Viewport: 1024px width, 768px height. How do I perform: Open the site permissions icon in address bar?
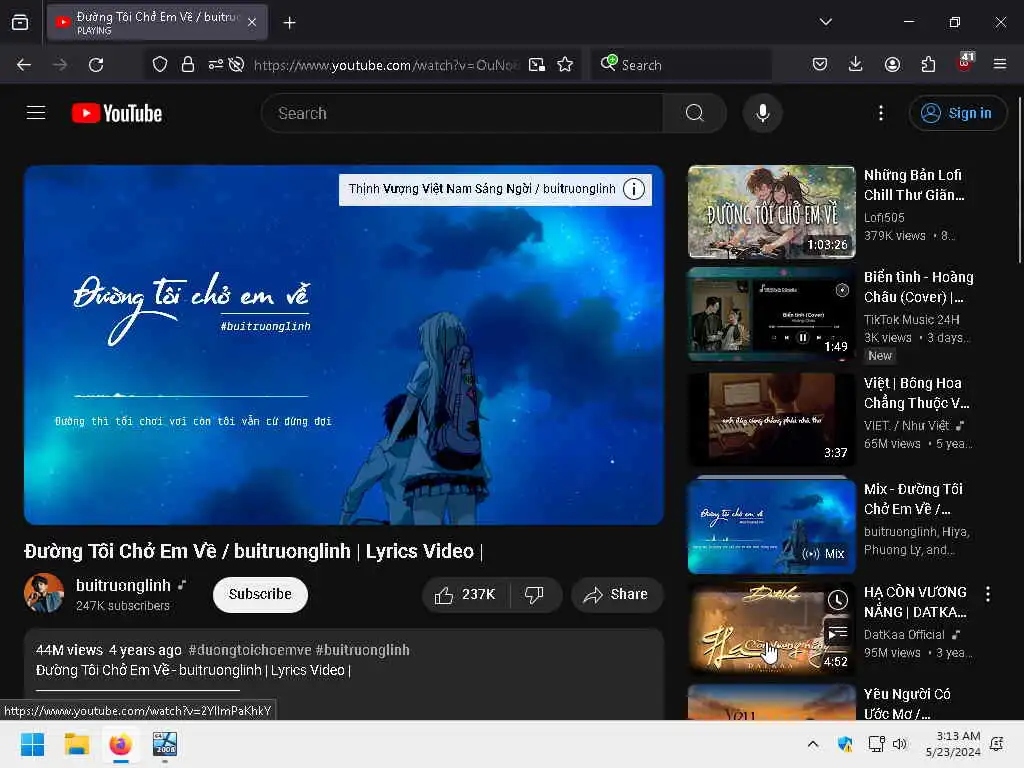216,65
